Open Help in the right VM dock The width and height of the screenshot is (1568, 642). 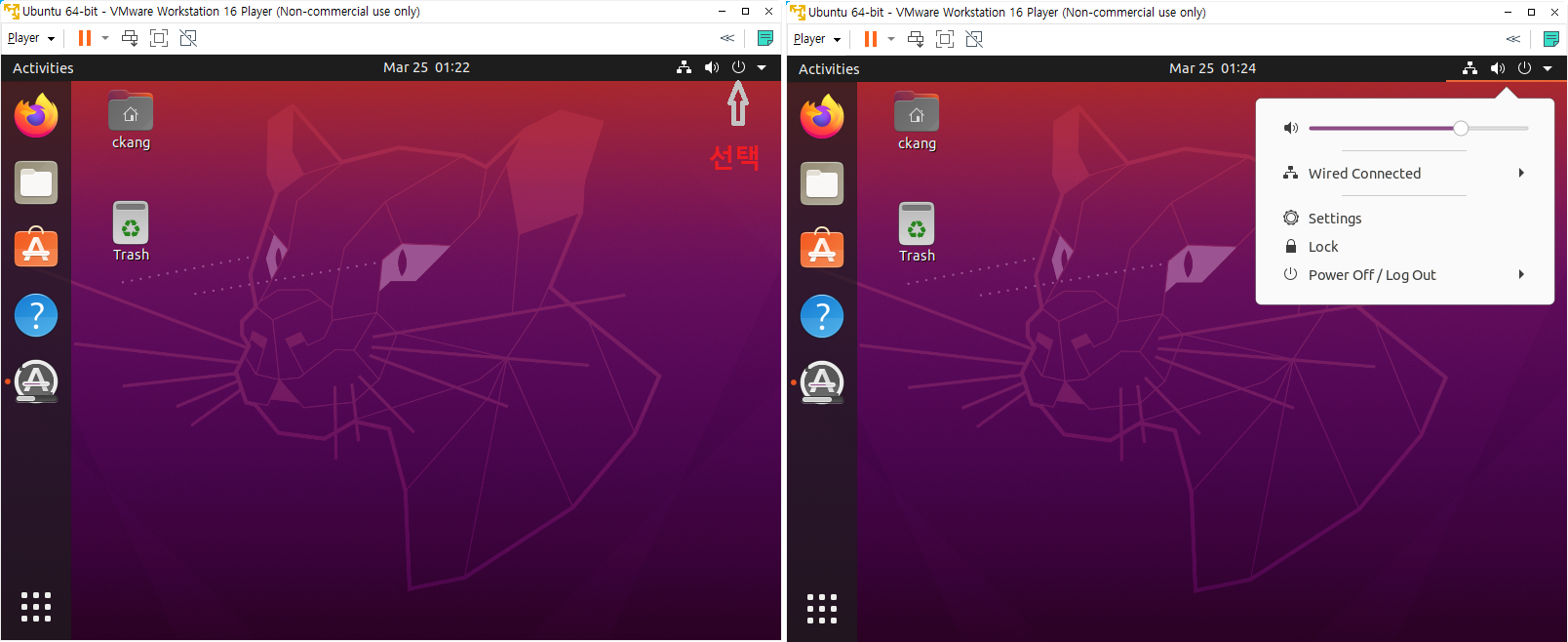pos(822,316)
